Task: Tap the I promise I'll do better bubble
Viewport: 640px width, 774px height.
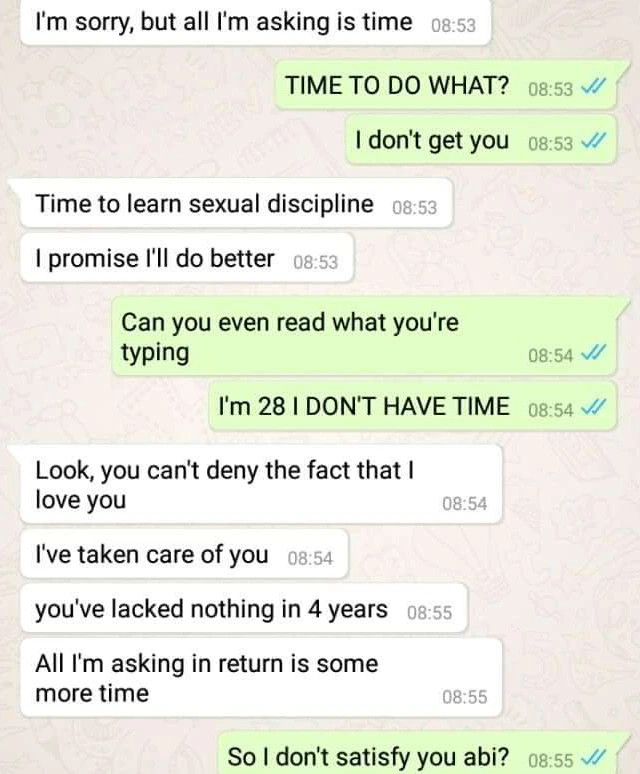Action: click(187, 258)
